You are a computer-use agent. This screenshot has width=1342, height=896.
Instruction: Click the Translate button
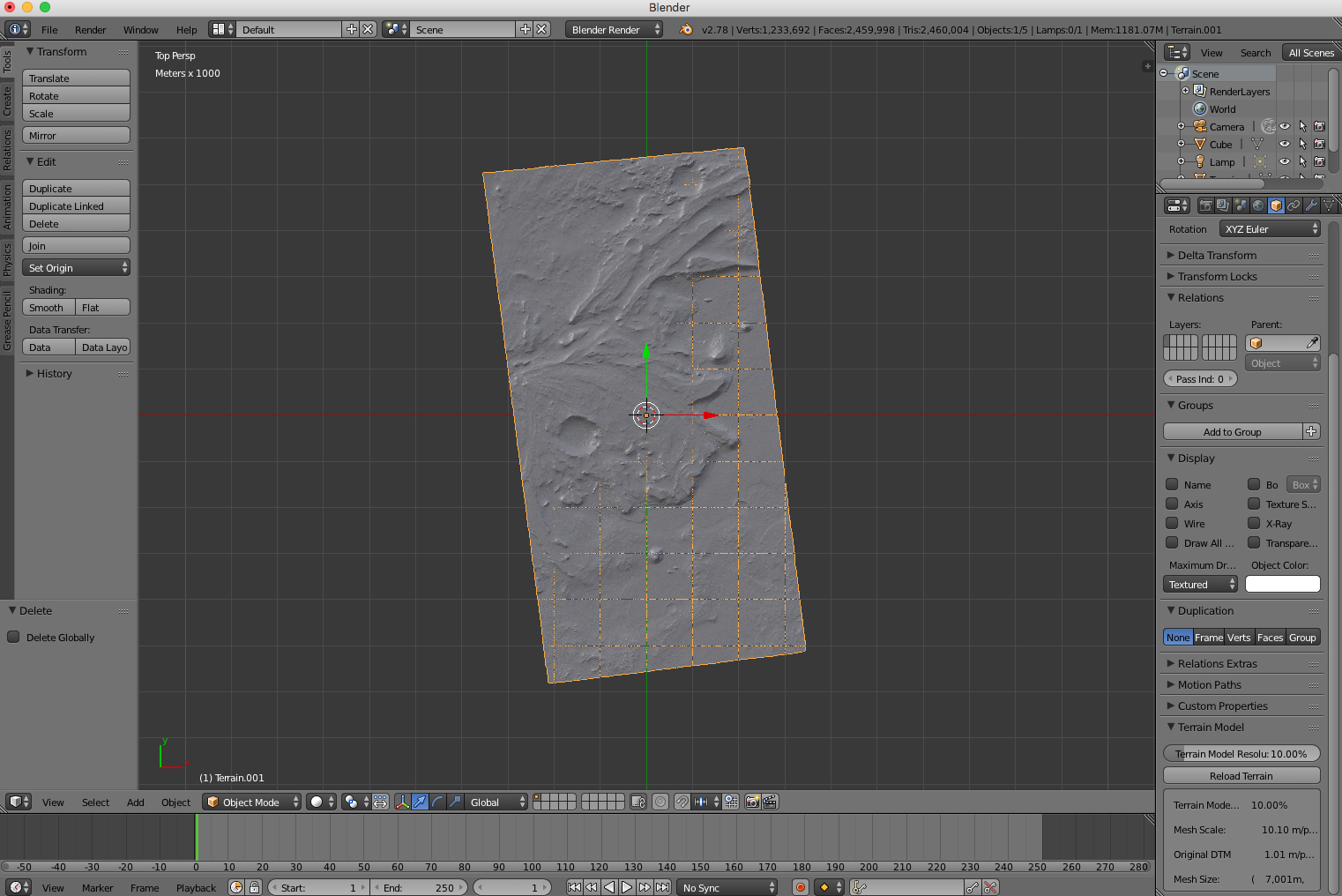pos(76,78)
